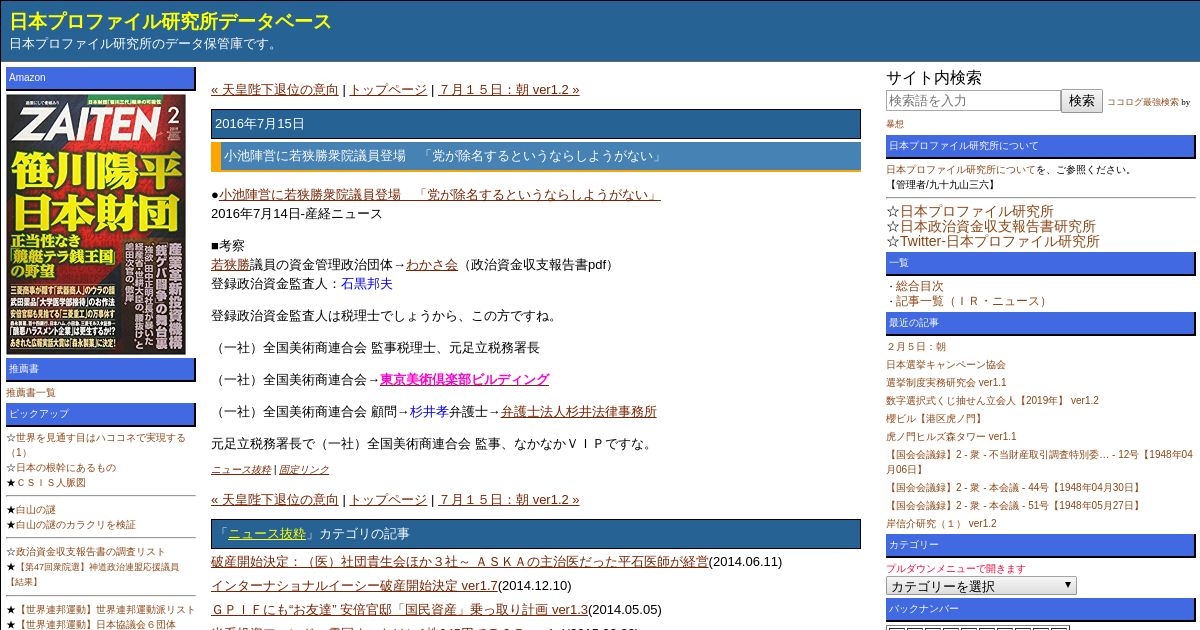This screenshot has width=1200, height=630.
Task: Open 【世界連邦運動】日本協議会６団体 link
Action: (96, 625)
